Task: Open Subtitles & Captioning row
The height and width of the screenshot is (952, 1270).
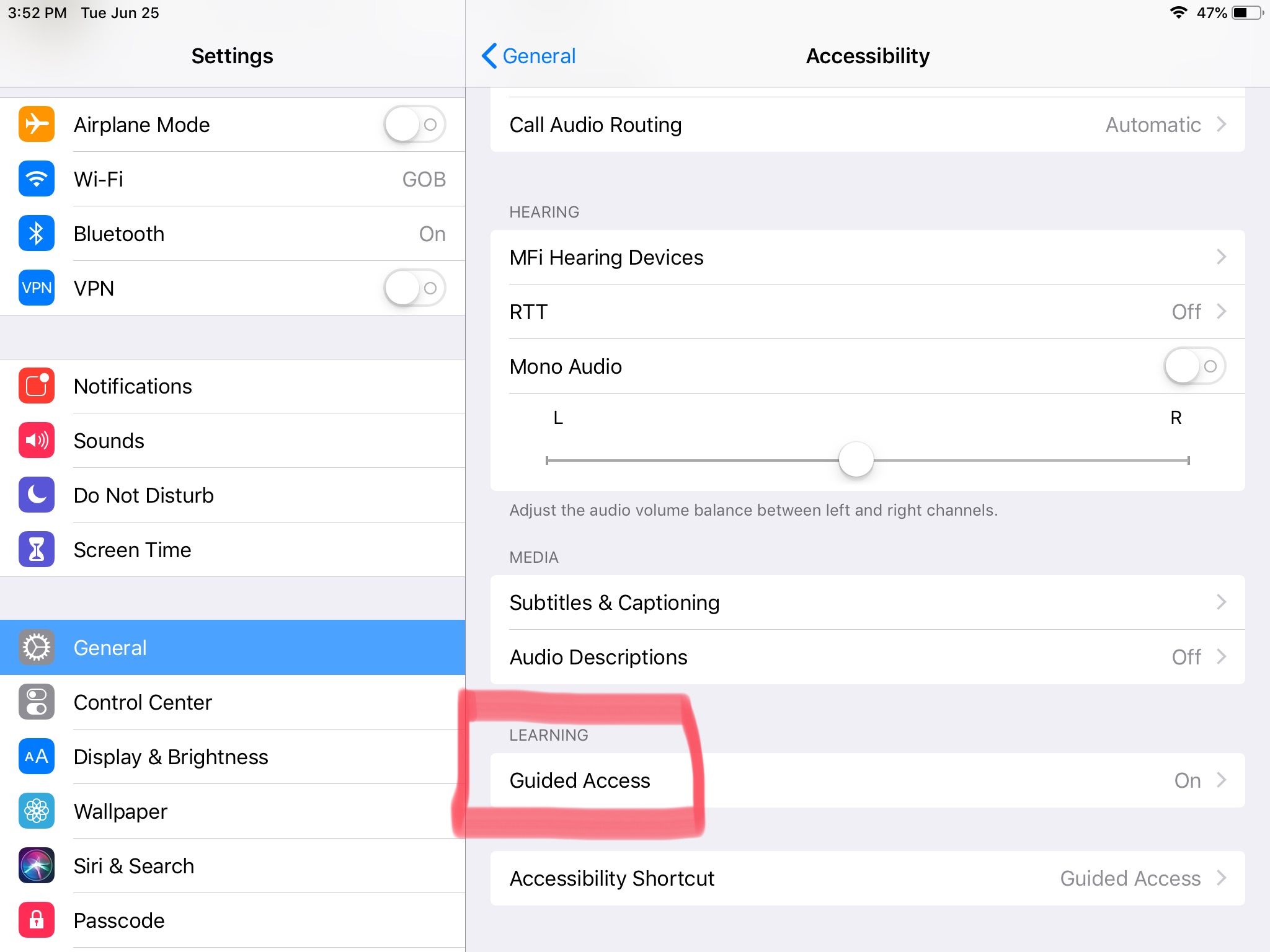Action: click(x=867, y=602)
